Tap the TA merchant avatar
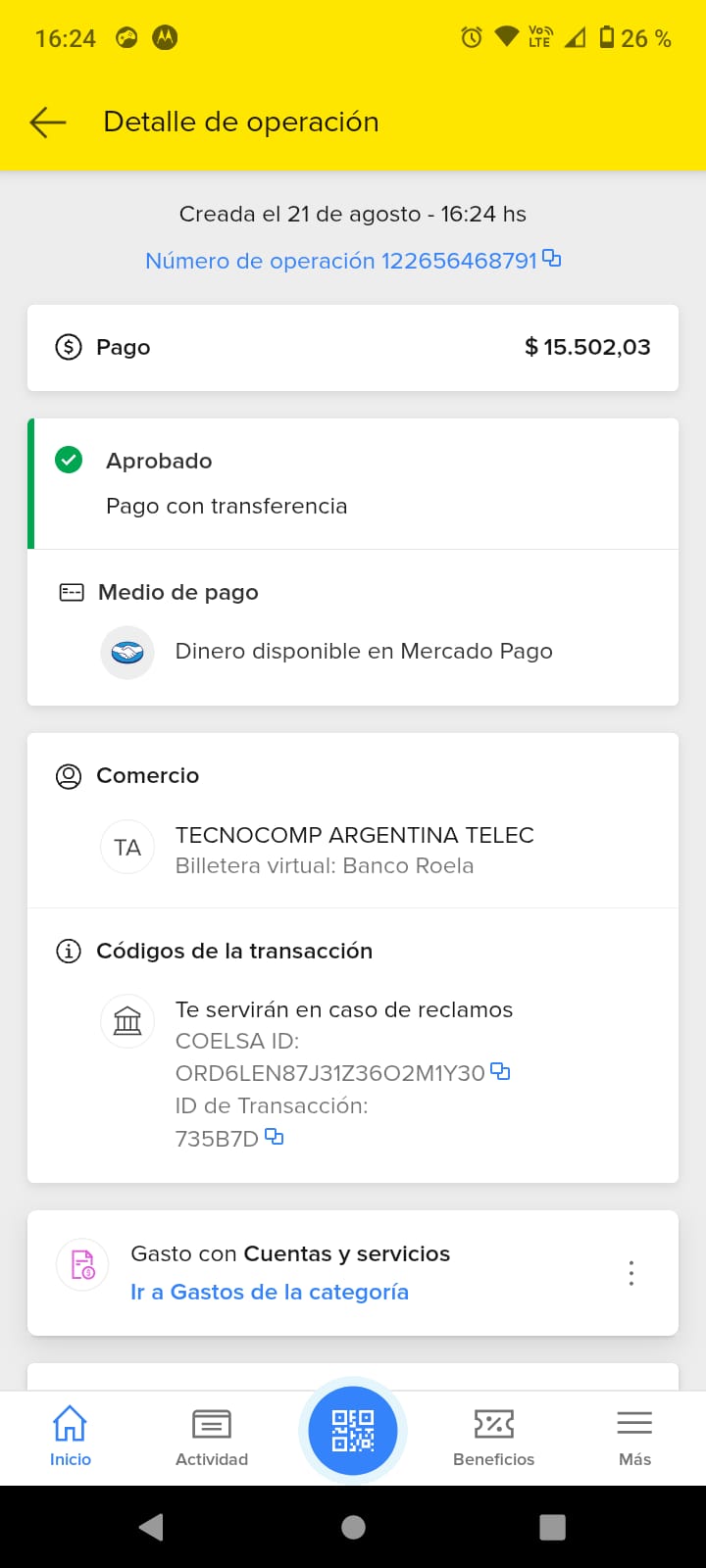Image resolution: width=706 pixels, height=1568 pixels. point(127,848)
